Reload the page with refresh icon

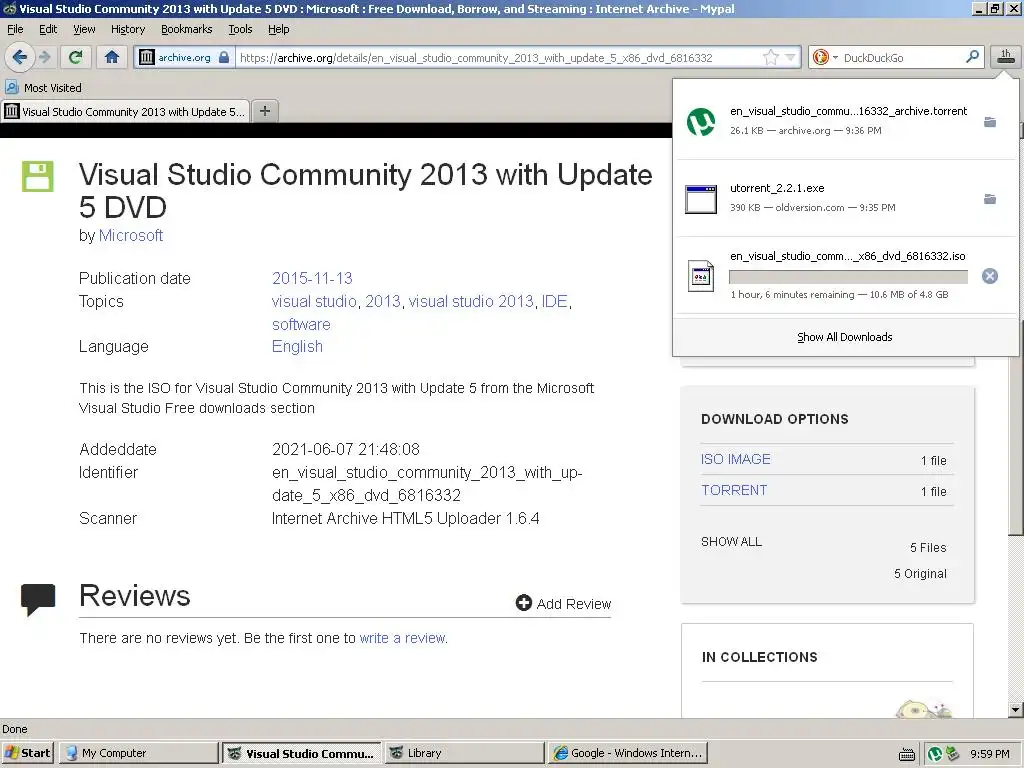tap(76, 57)
